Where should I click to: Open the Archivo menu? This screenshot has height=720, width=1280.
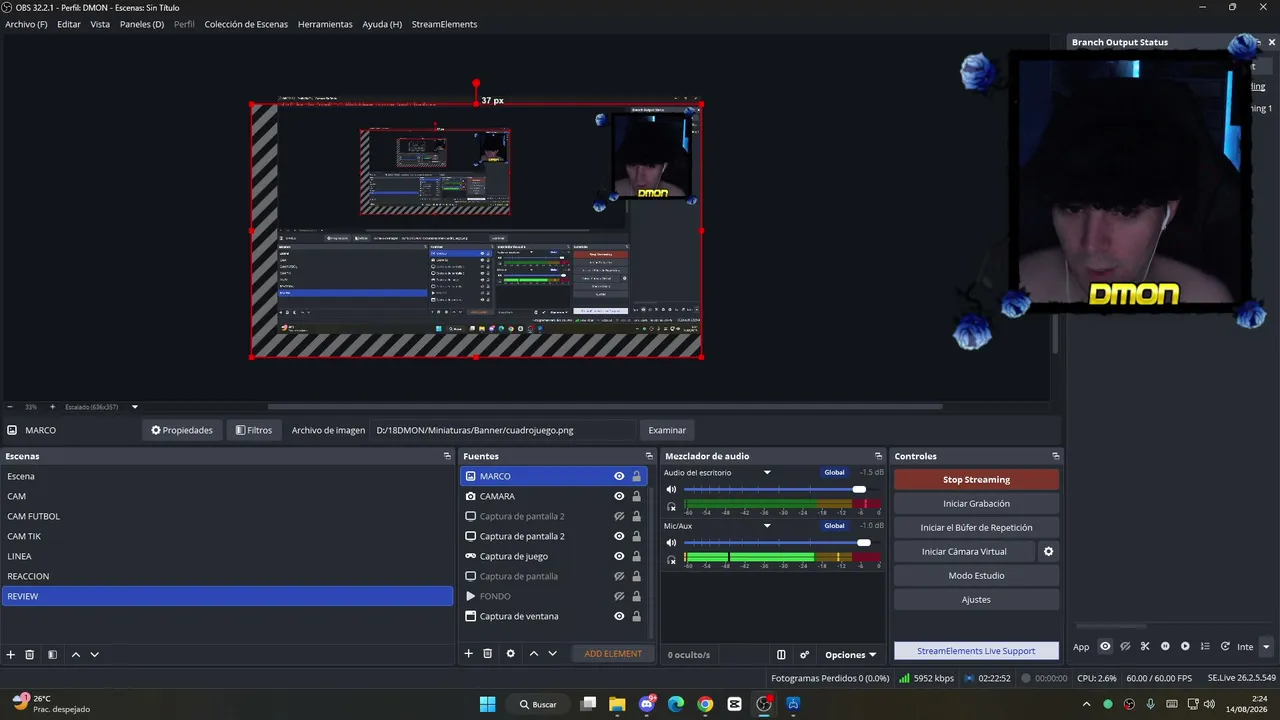26,24
